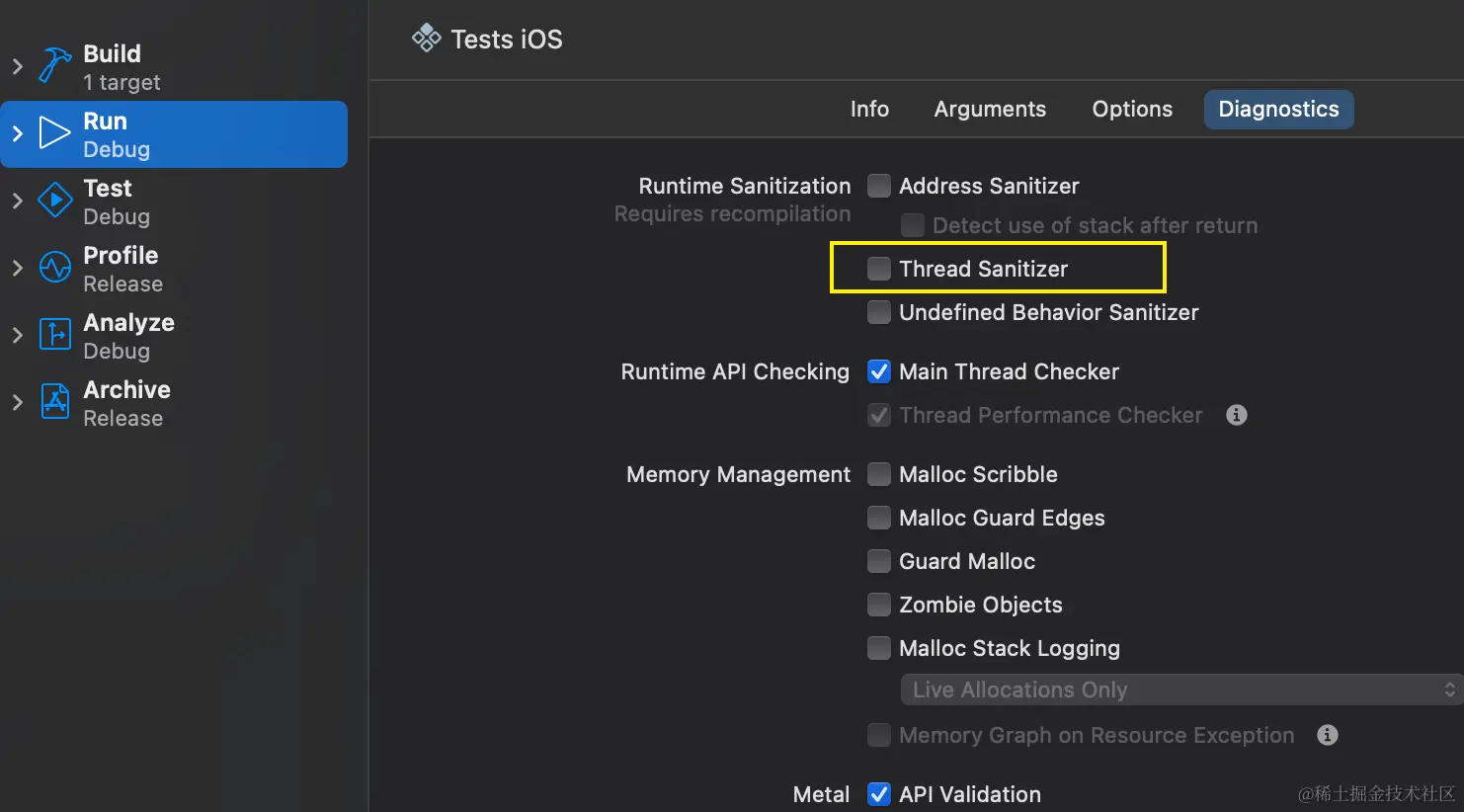
Task: Expand the Archive action chevron
Action: [x=17, y=402]
